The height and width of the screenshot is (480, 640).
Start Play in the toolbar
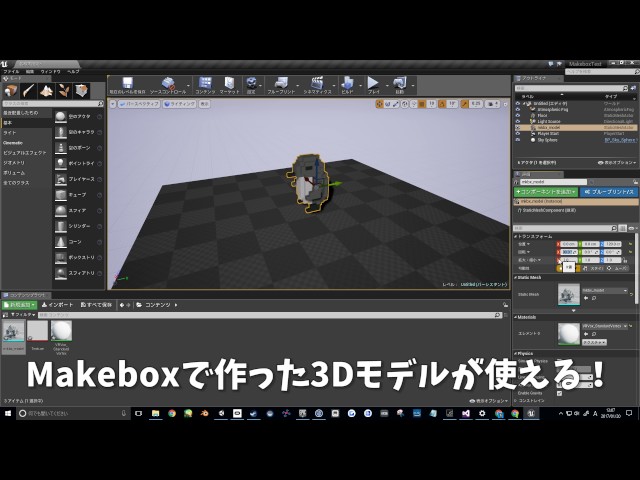pyautogui.click(x=373, y=85)
